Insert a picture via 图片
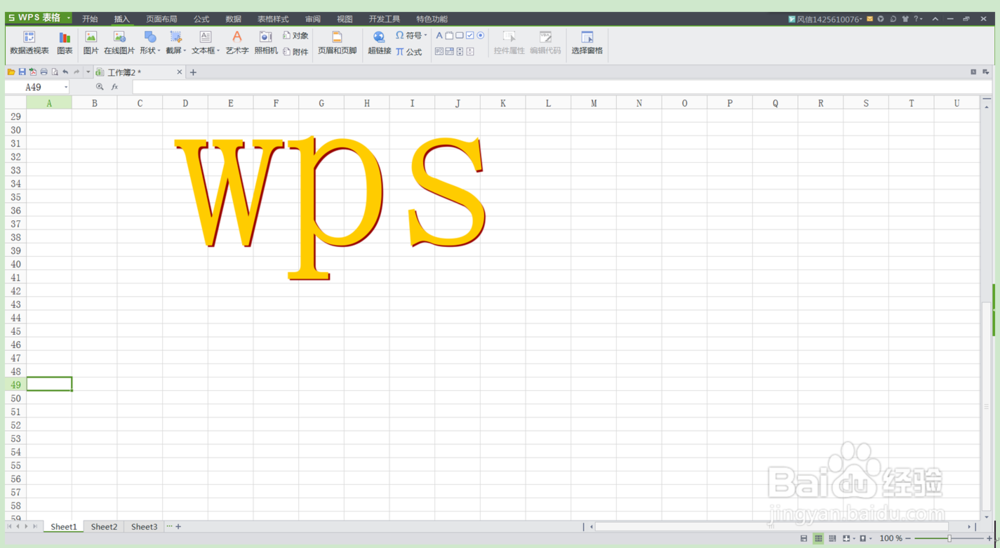 (x=91, y=43)
